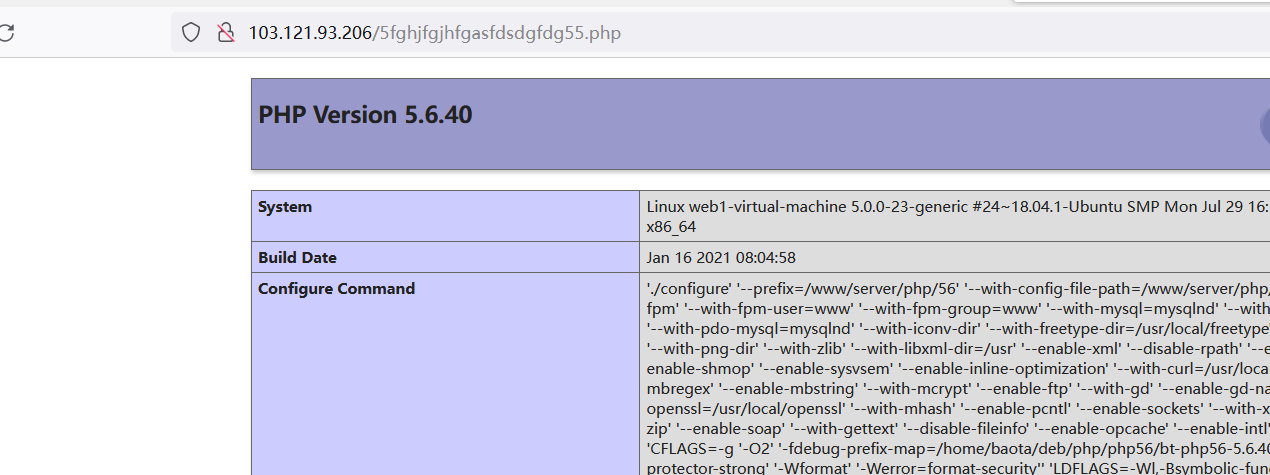This screenshot has width=1270, height=475.
Task: Select the "x86_64" architecture text
Action: (671, 227)
